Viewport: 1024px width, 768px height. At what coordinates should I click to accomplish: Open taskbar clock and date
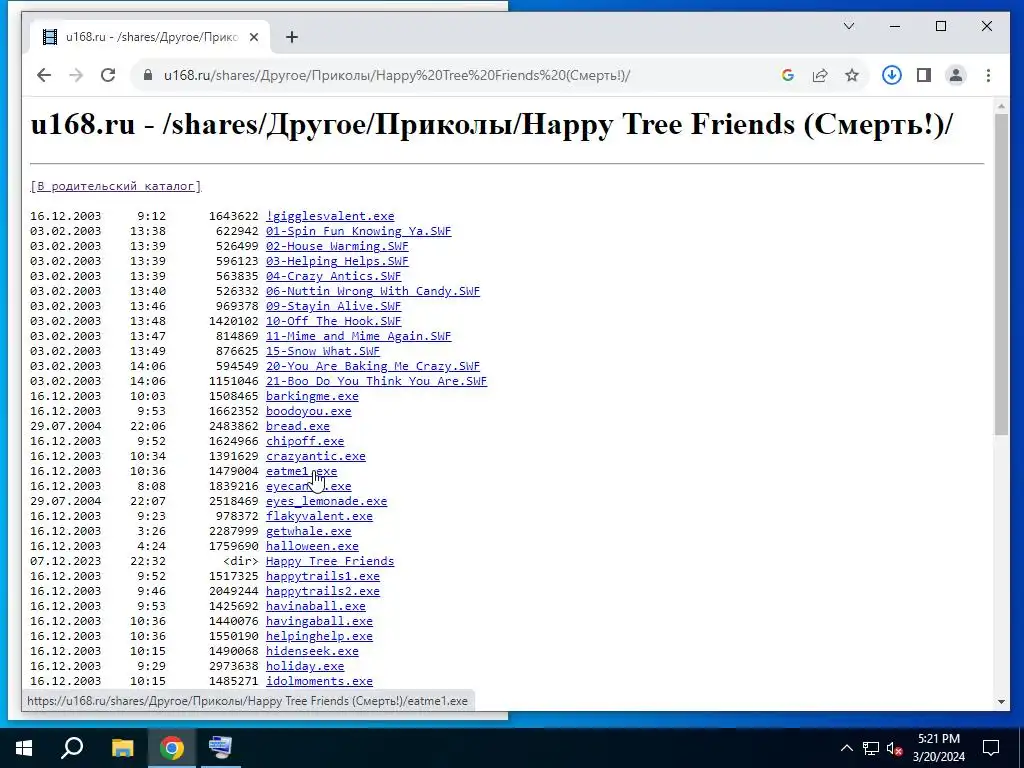[x=938, y=748]
